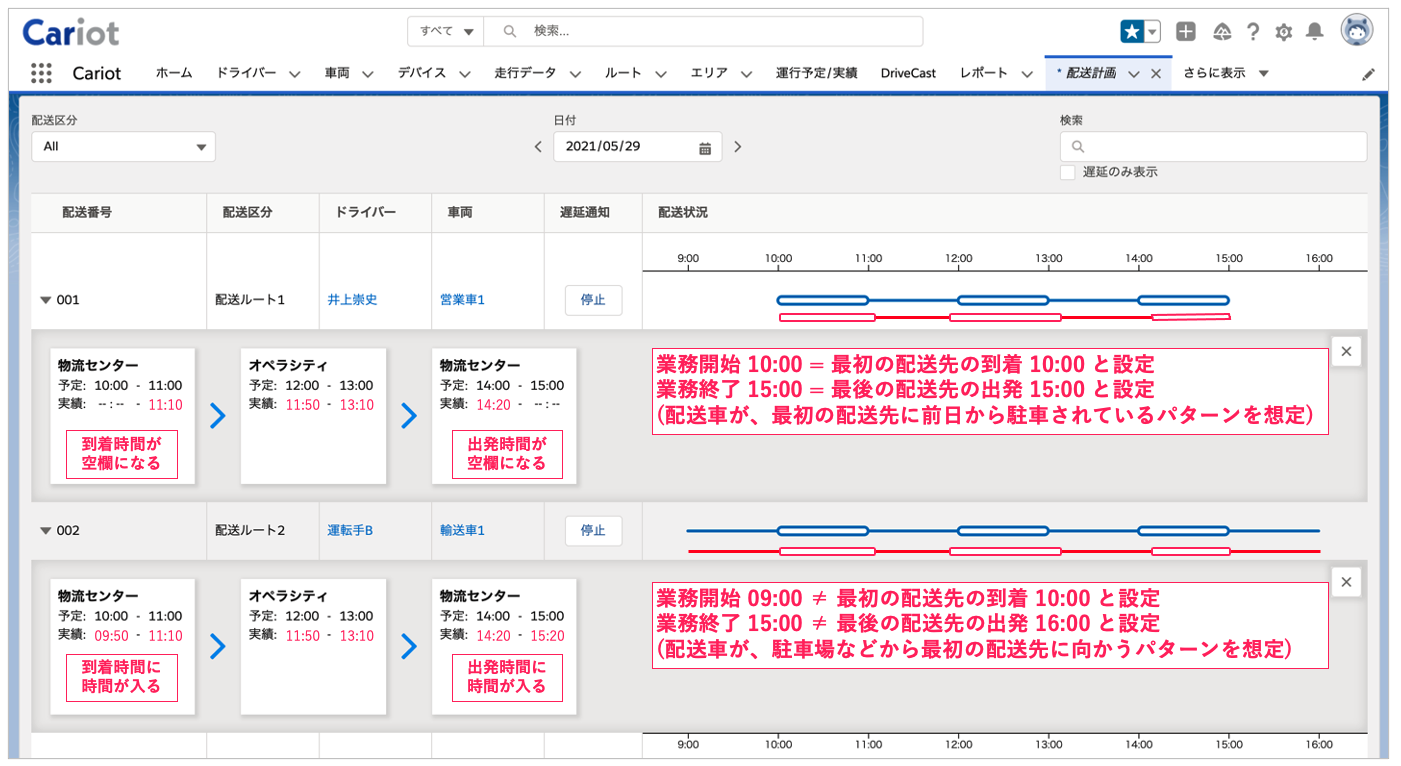Close the 配送計画 tab
Image resolution: width=1401 pixels, height=766 pixels.
1156,73
